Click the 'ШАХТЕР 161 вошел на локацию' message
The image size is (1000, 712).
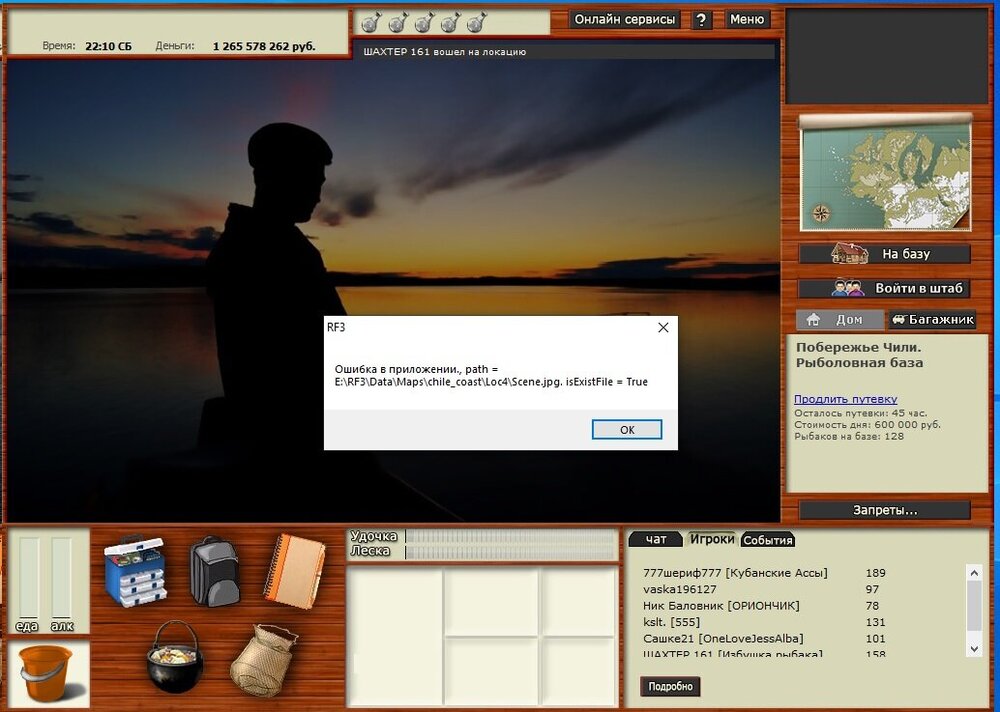[445, 52]
